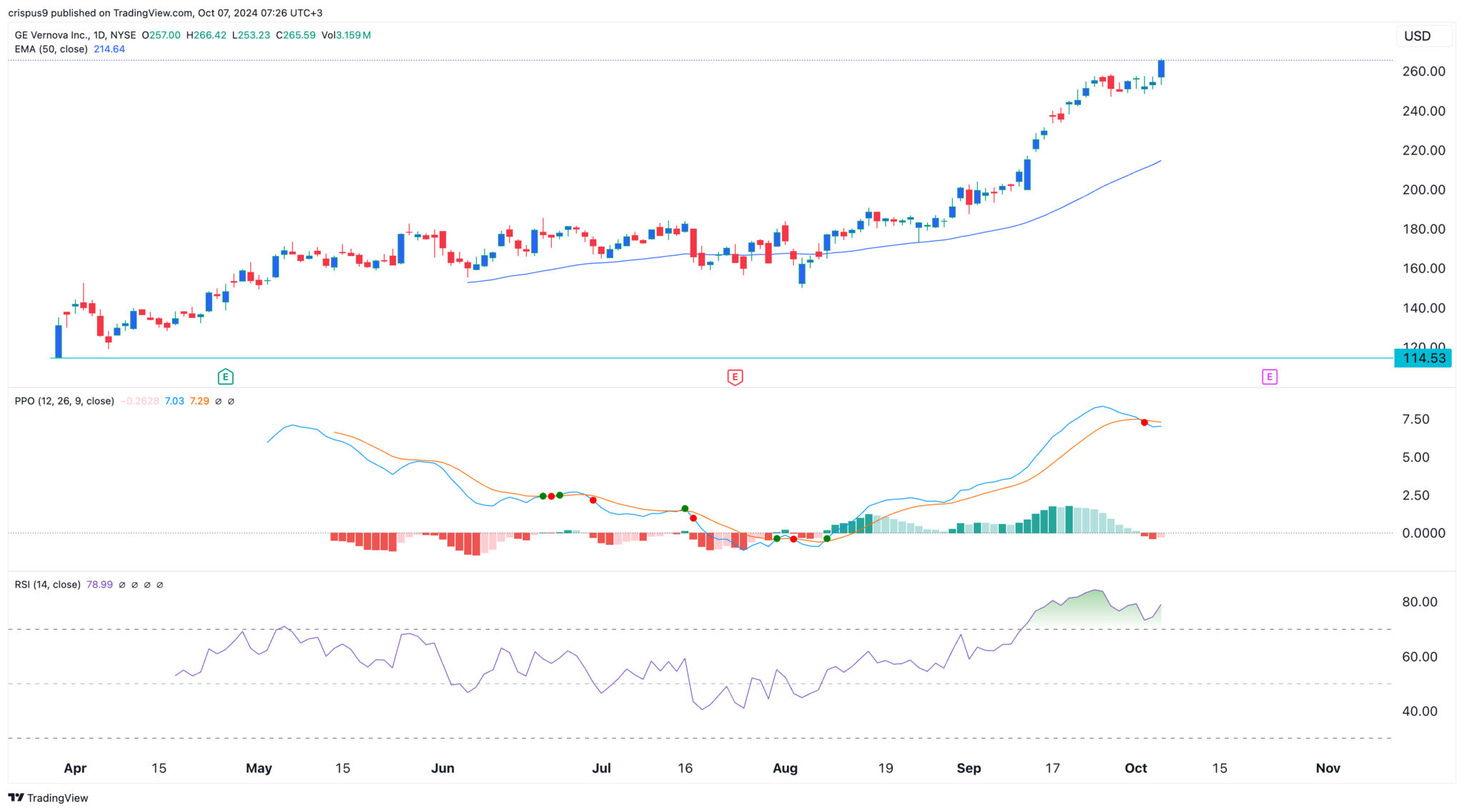Click the green earnings E marker
Viewport: 1464px width, 812px height.
(225, 377)
